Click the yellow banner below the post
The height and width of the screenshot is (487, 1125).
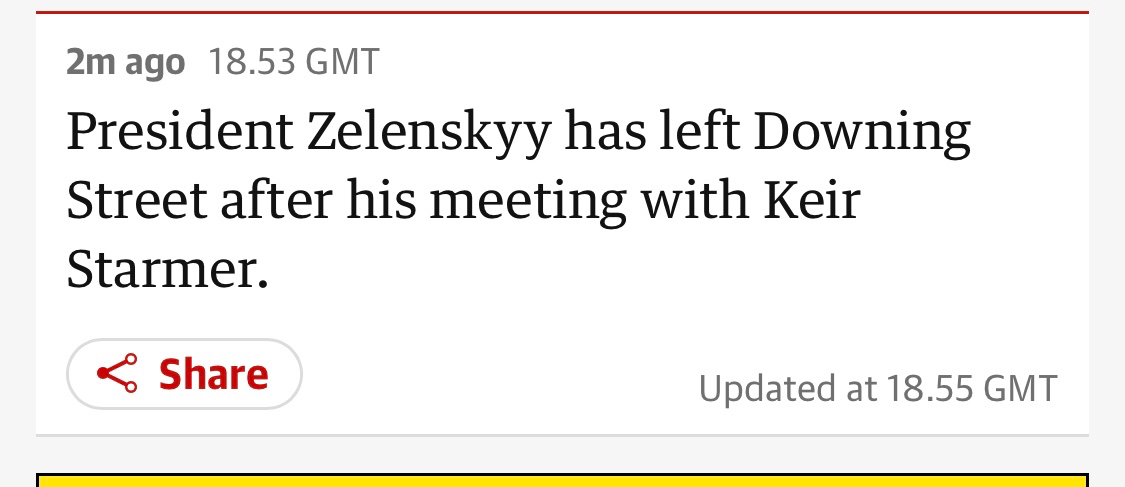(562, 480)
